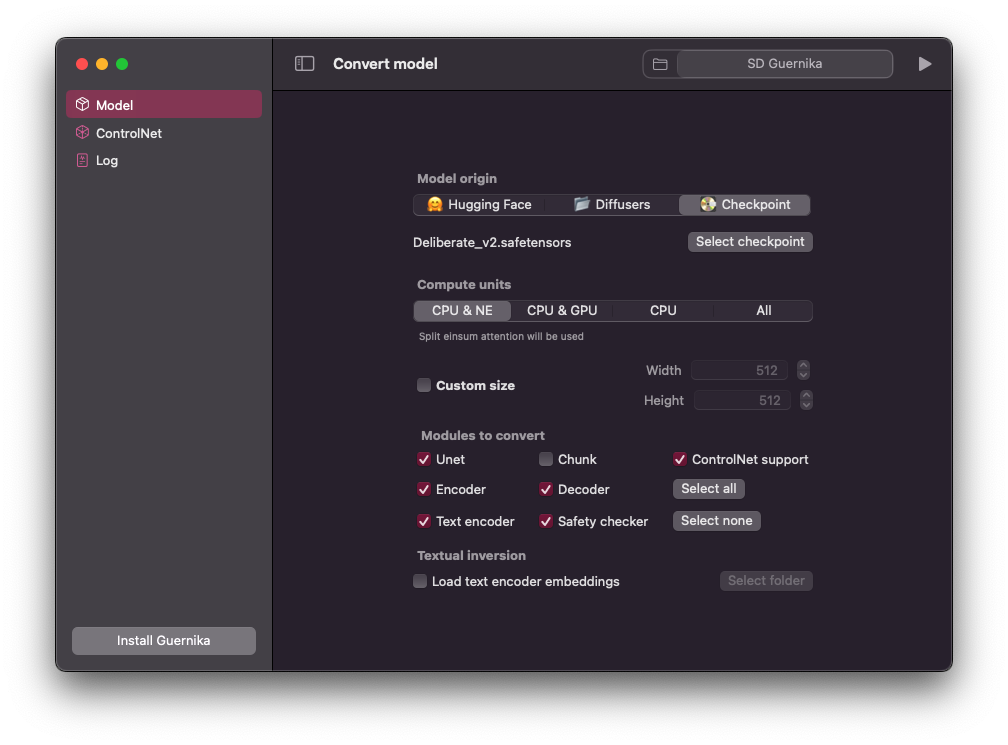Decrement the Height value stepper
Viewport: 1008px width, 745px height.
point(806,404)
